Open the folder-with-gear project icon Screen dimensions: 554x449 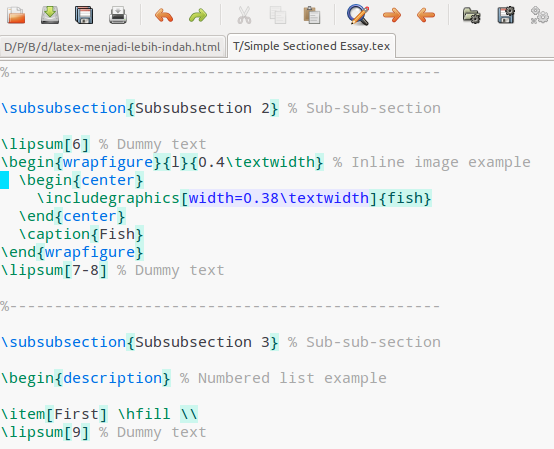click(472, 15)
